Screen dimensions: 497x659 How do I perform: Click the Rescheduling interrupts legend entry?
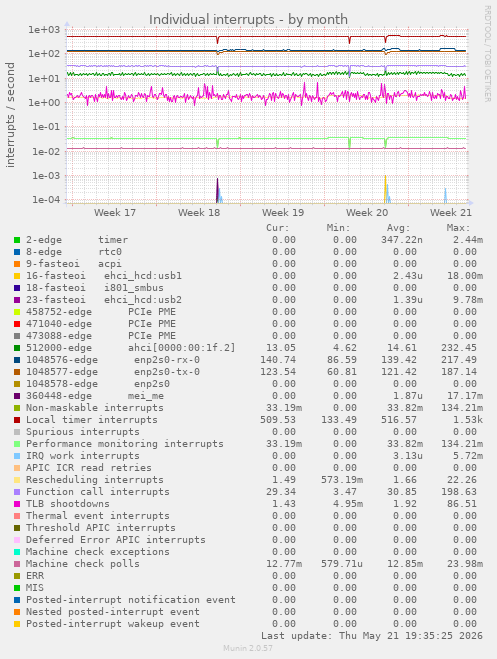coord(95,480)
